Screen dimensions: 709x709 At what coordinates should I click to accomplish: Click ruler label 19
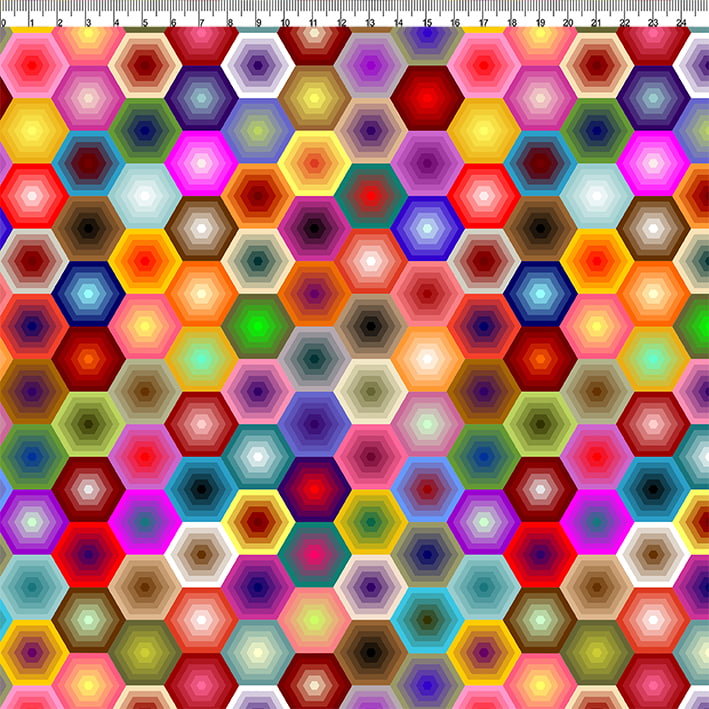point(540,23)
